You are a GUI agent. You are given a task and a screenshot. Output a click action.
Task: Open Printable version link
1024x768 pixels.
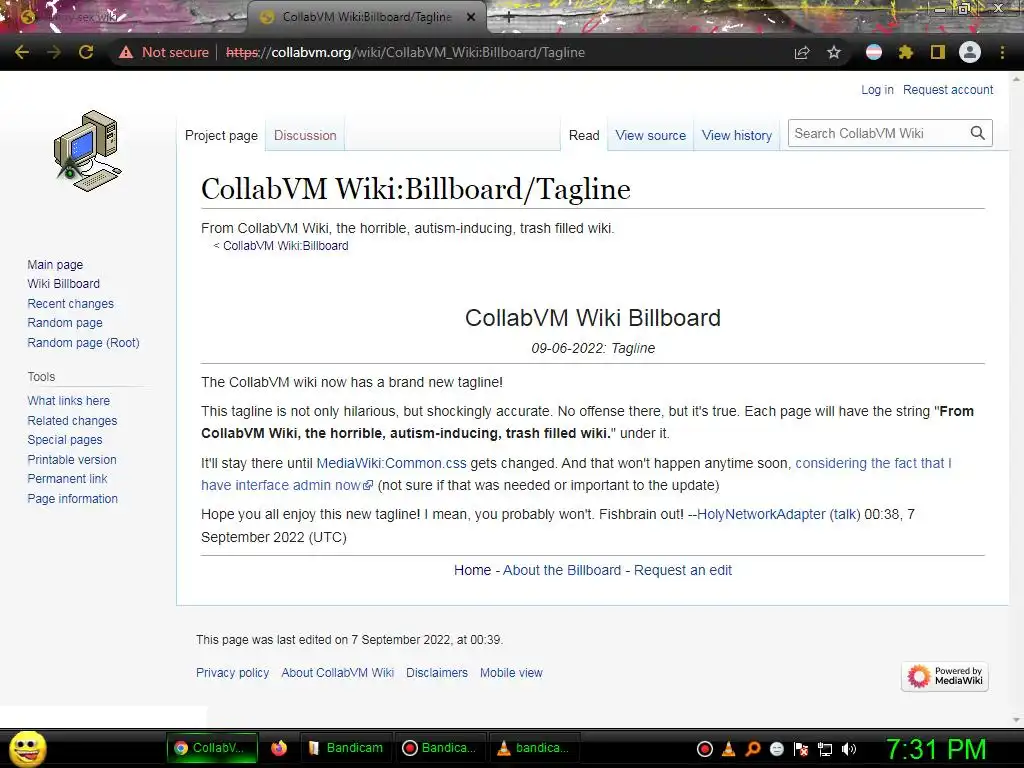pyautogui.click(x=72, y=460)
